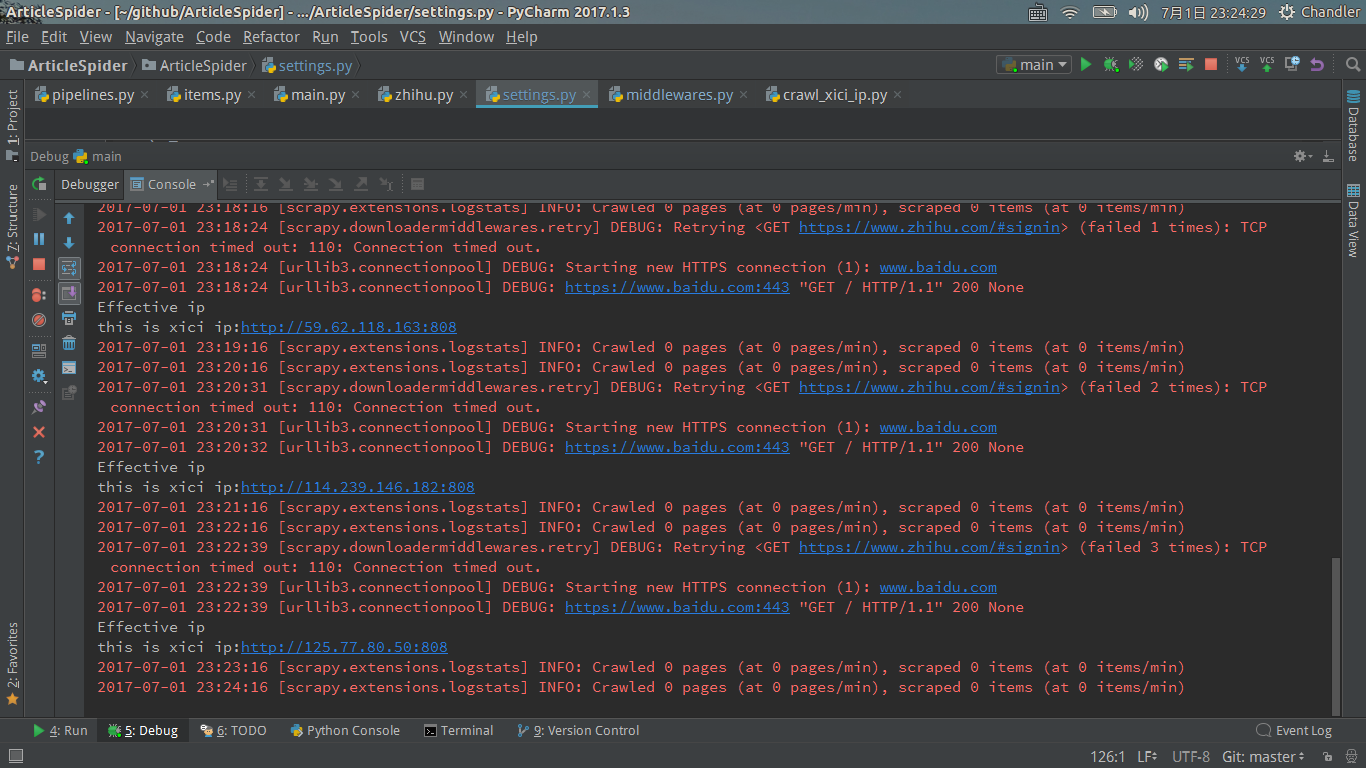This screenshot has height=768, width=1366.
Task: Open the Refactor menu
Action: point(271,37)
